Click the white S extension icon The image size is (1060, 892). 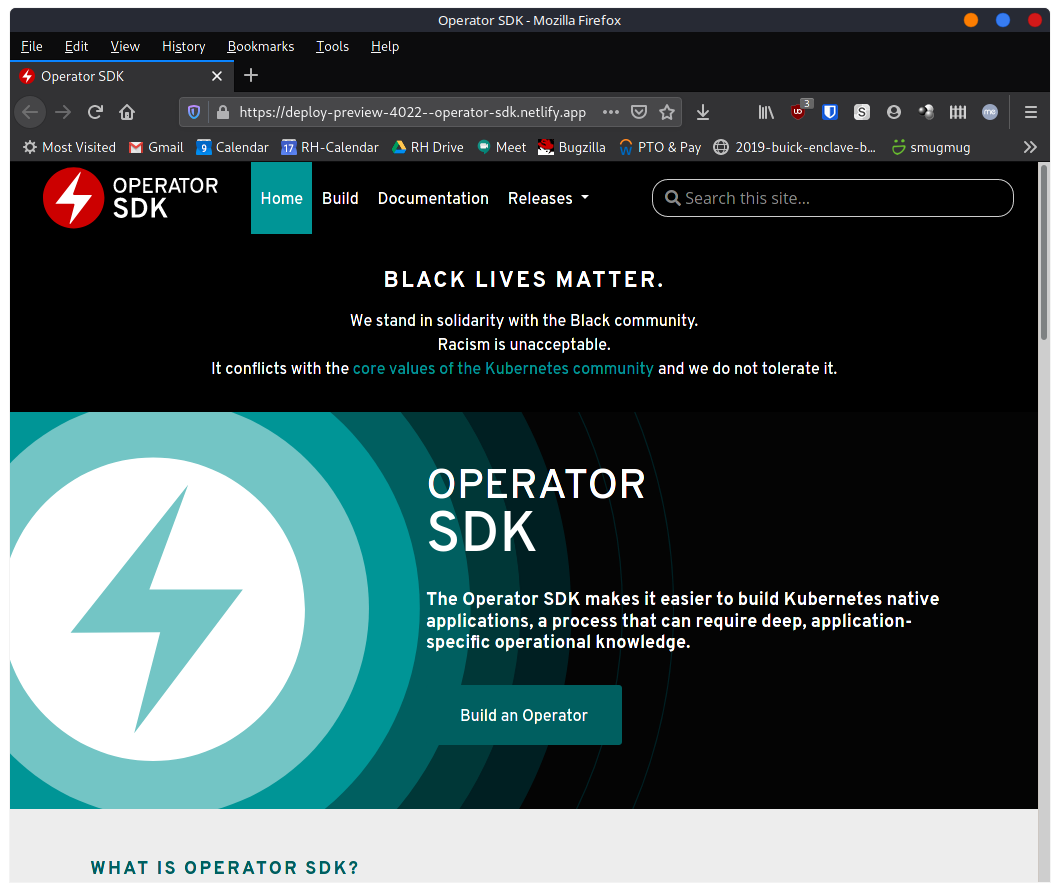pyautogui.click(x=862, y=112)
